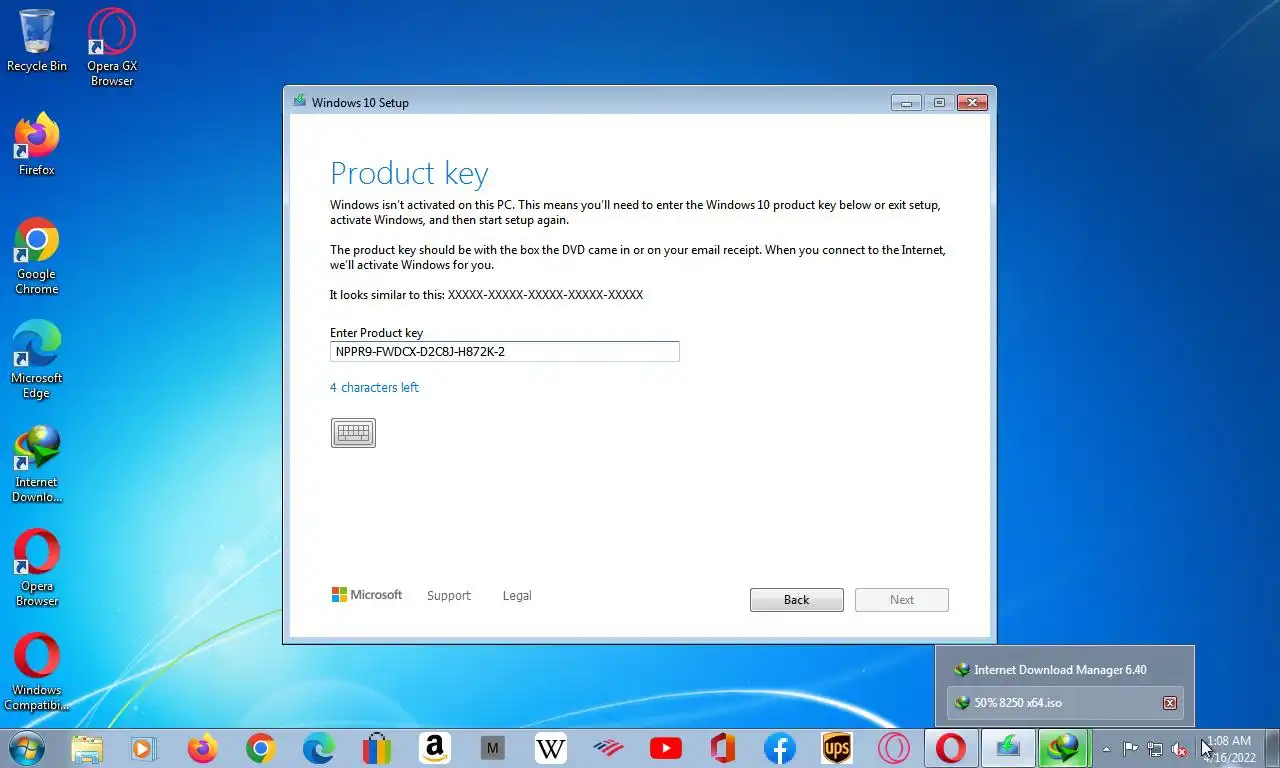Screen dimensions: 1280x768
Task: Open the Windows Start menu
Action: [26, 748]
